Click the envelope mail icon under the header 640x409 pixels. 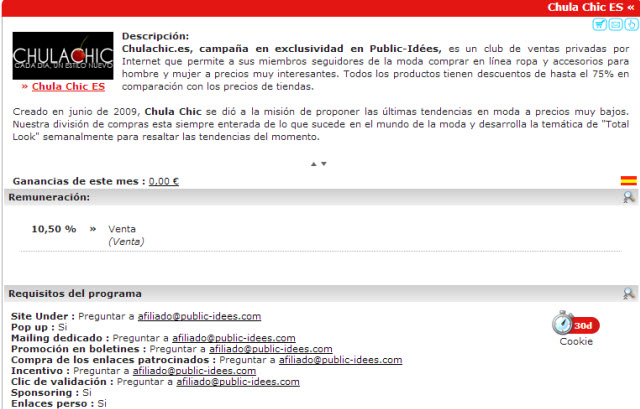(615, 24)
